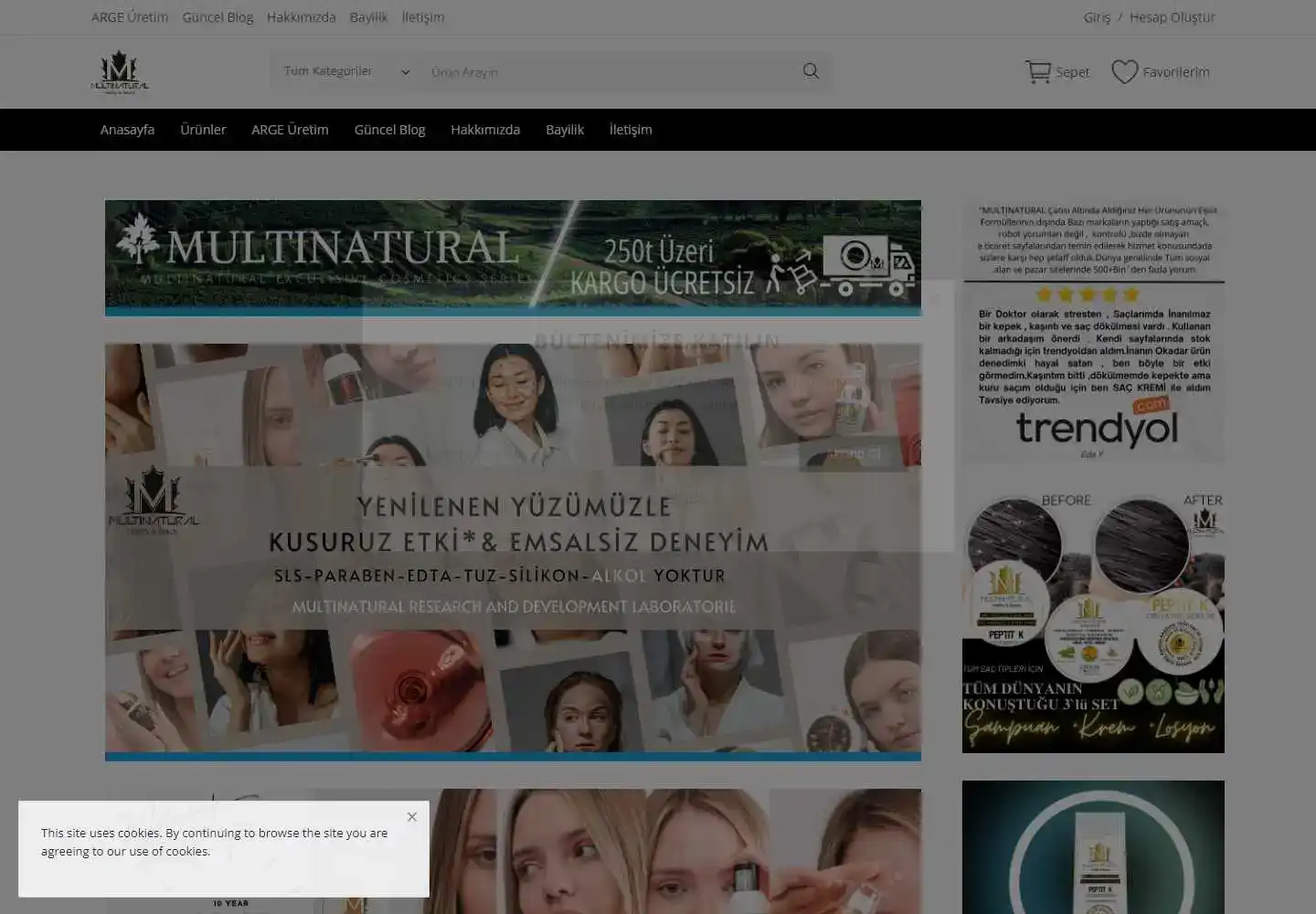Image resolution: width=1316 pixels, height=914 pixels.
Task: Click the Kargo Ücretsiz top banner
Action: [513, 258]
